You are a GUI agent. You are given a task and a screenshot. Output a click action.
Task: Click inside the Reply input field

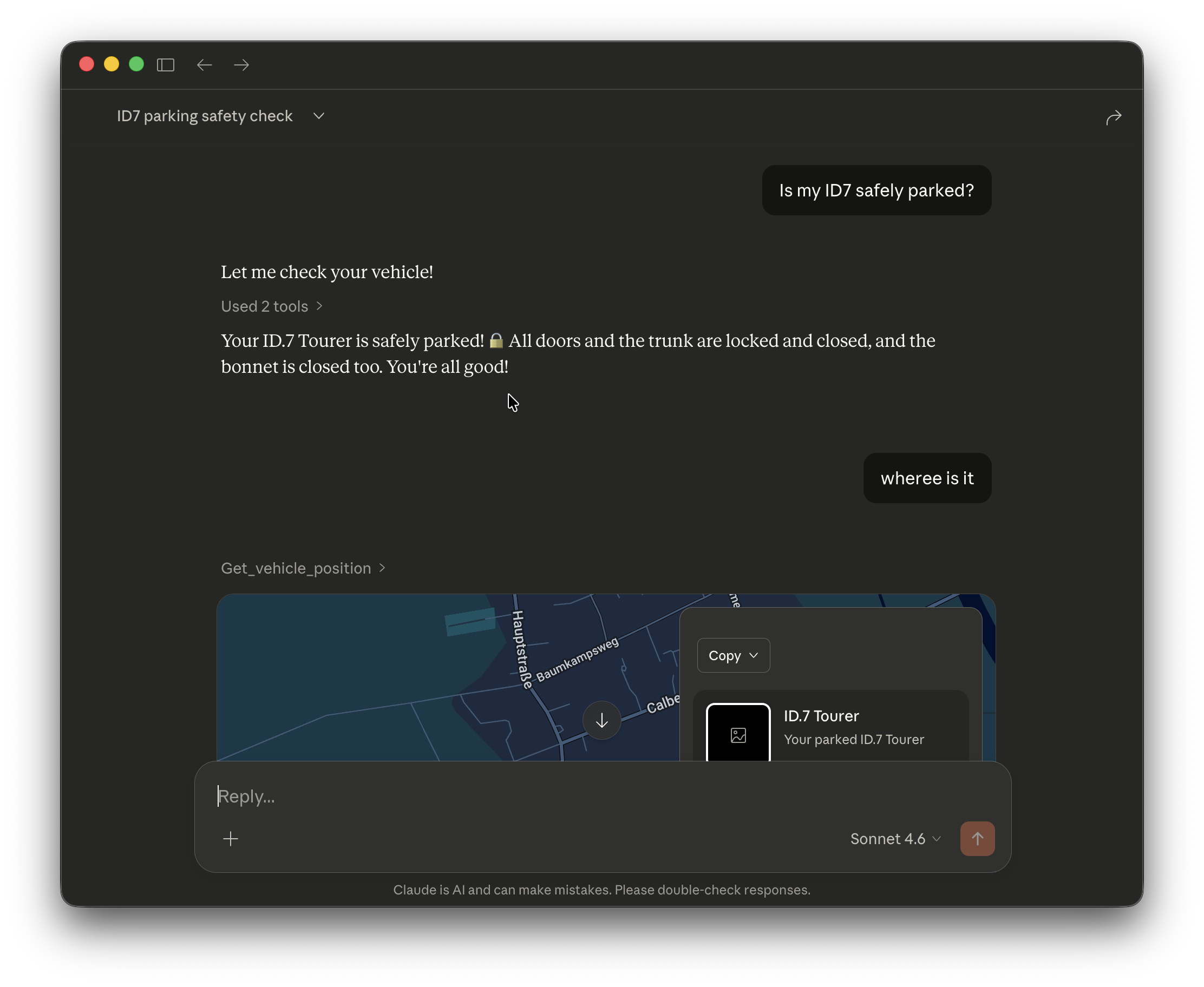[603, 796]
